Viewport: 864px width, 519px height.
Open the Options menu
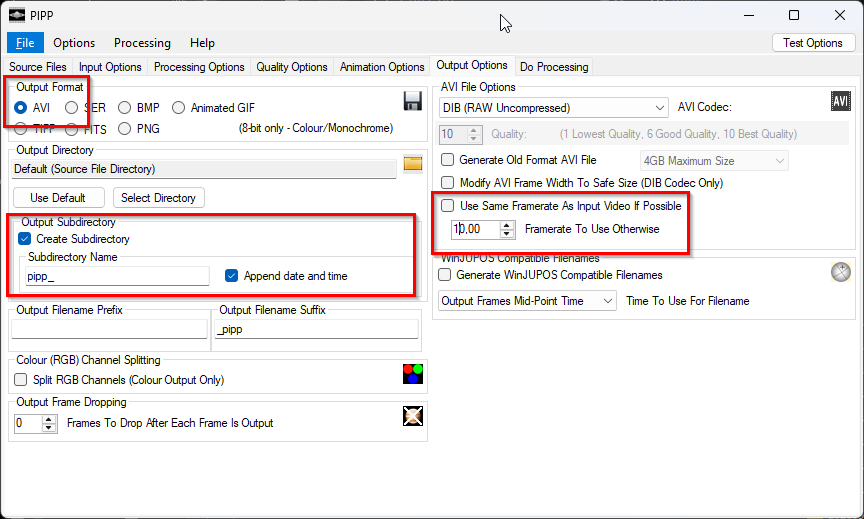[x=74, y=42]
